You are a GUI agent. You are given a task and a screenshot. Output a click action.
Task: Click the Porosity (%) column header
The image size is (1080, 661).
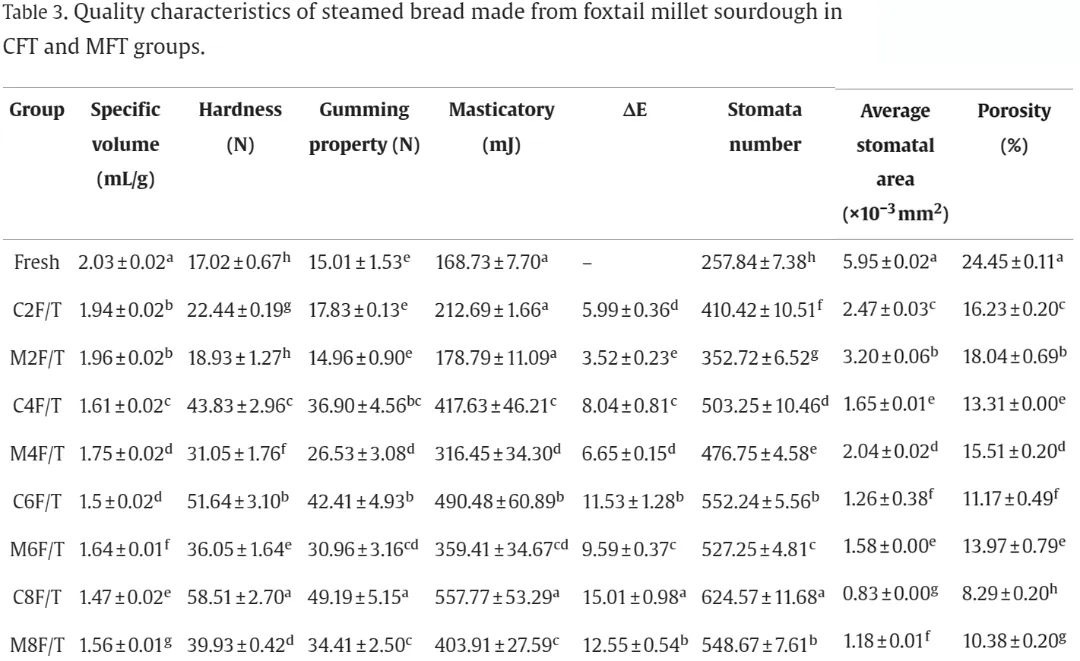click(1014, 128)
